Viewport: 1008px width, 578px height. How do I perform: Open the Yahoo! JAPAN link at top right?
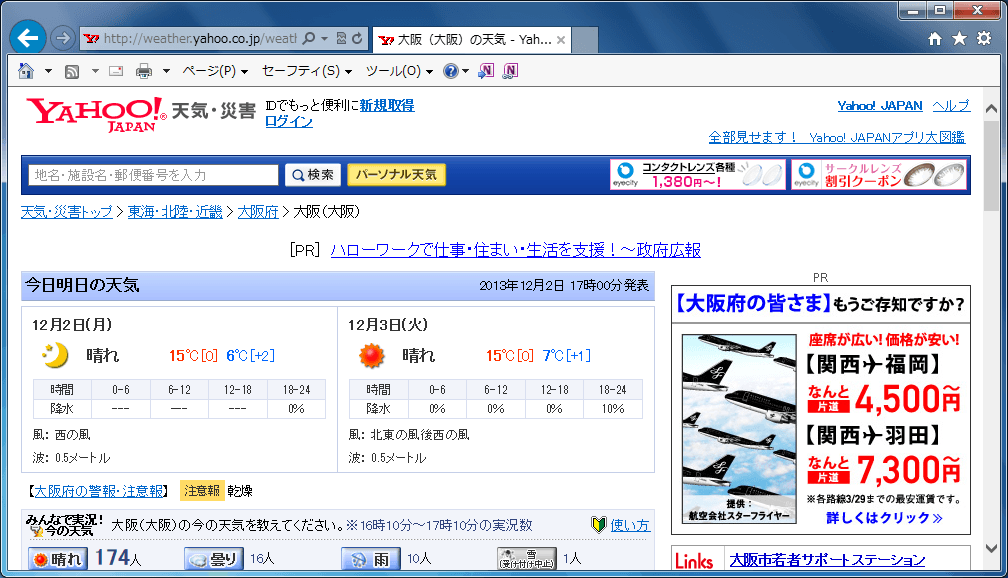[879, 105]
